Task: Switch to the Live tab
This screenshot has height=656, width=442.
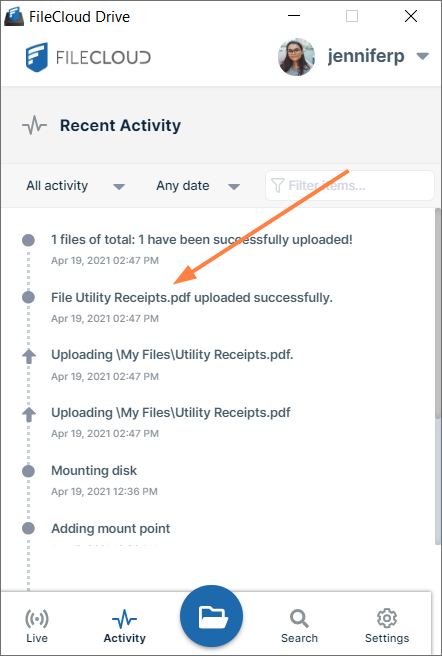Action: pyautogui.click(x=37, y=626)
